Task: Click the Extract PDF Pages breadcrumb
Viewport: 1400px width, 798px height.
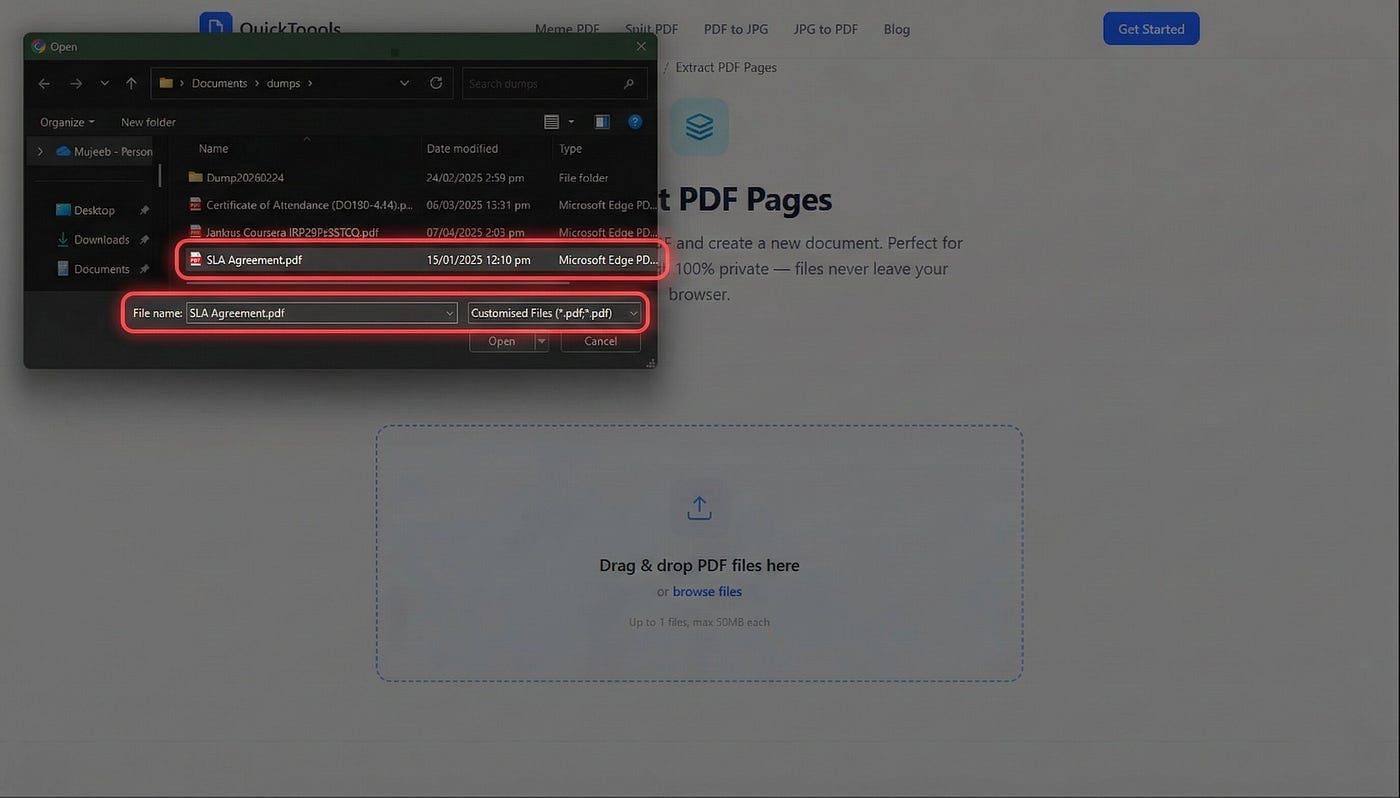Action: click(726, 68)
